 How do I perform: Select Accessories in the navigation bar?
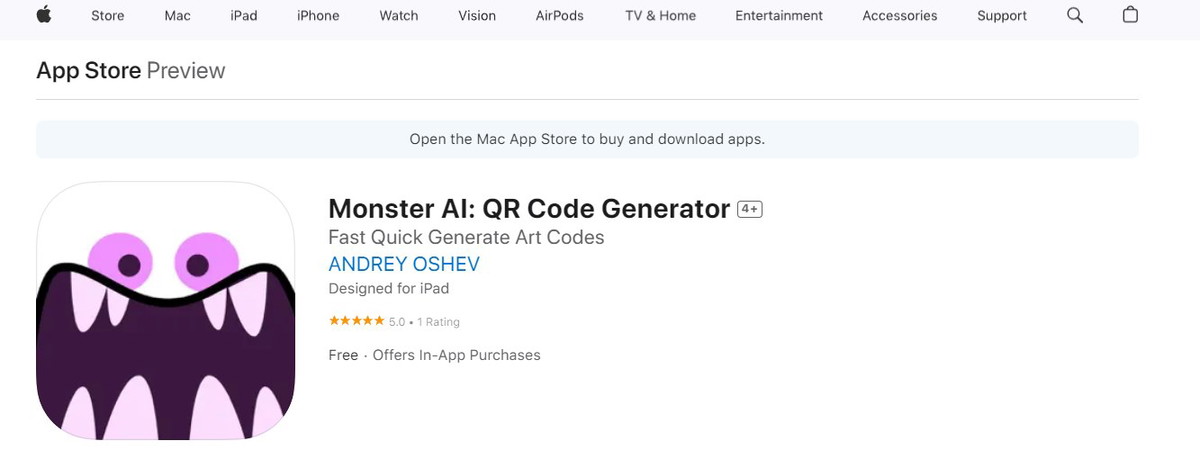tap(900, 15)
